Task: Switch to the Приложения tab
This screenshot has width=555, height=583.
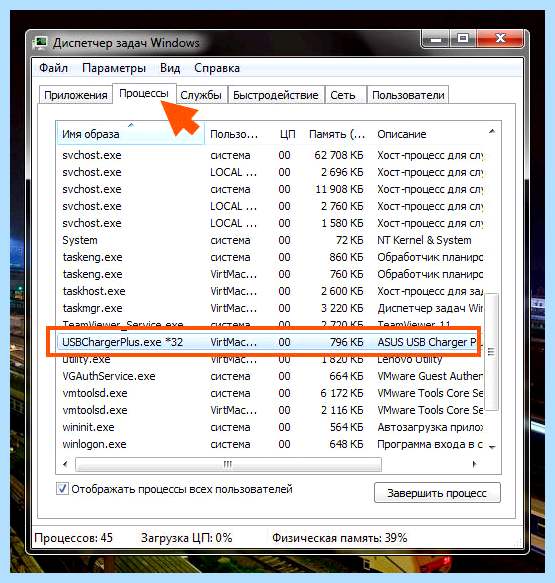Action: coord(76,95)
